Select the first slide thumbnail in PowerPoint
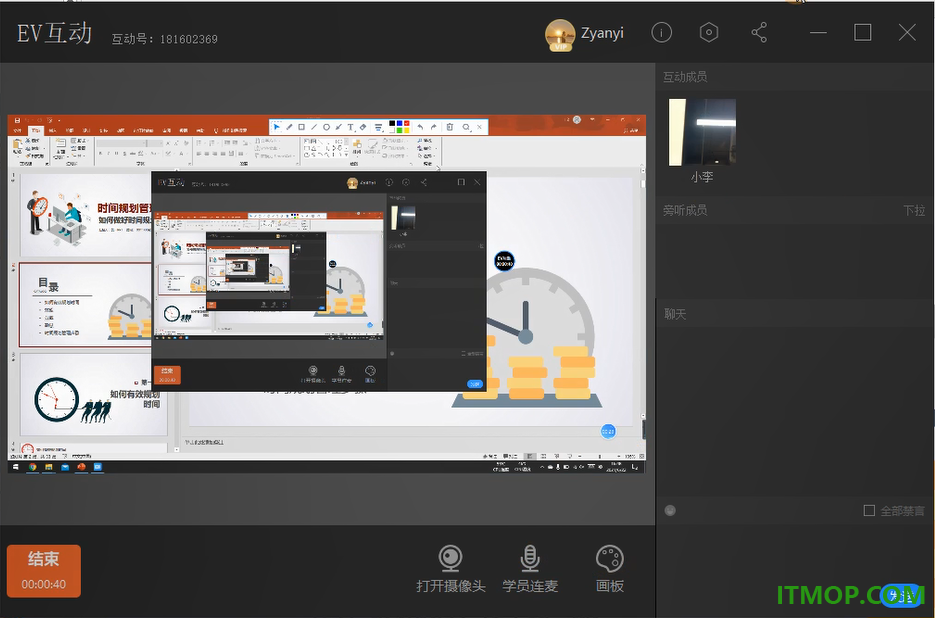The image size is (935, 618). (86, 214)
